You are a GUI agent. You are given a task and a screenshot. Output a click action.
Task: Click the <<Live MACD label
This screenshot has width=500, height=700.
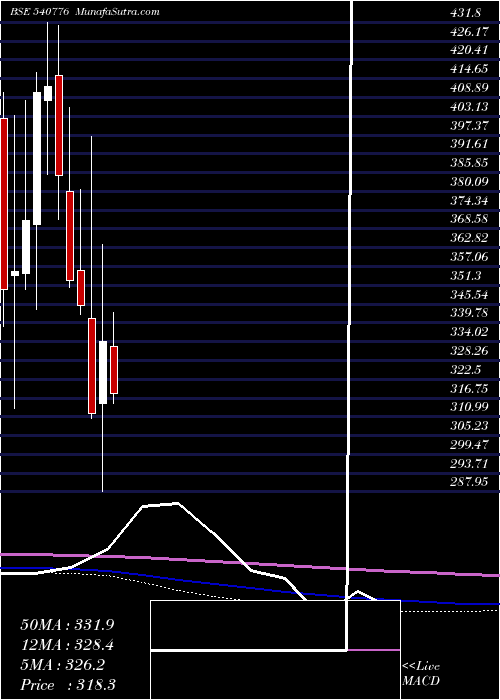coord(421,674)
